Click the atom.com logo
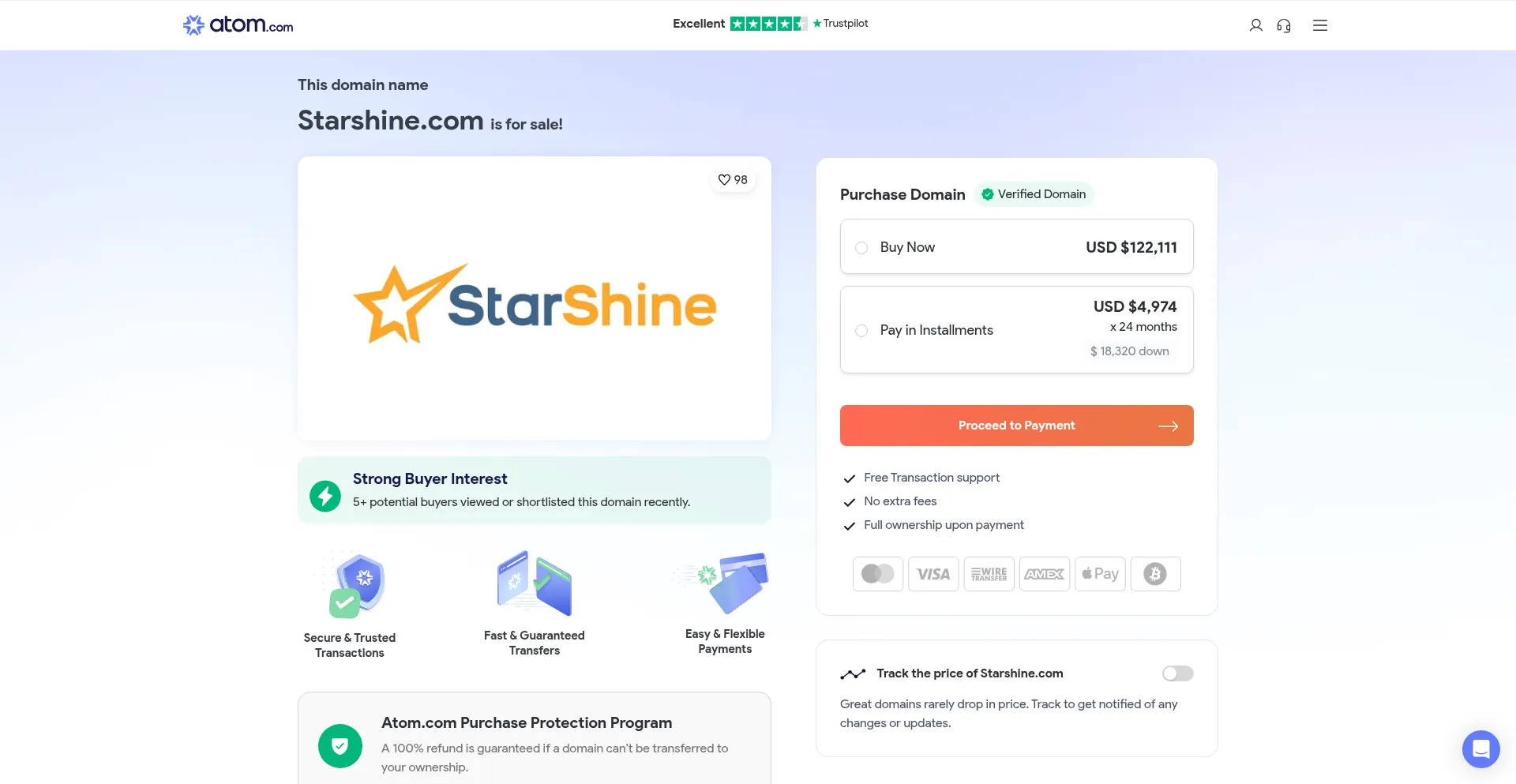1516x784 pixels. [x=237, y=24]
